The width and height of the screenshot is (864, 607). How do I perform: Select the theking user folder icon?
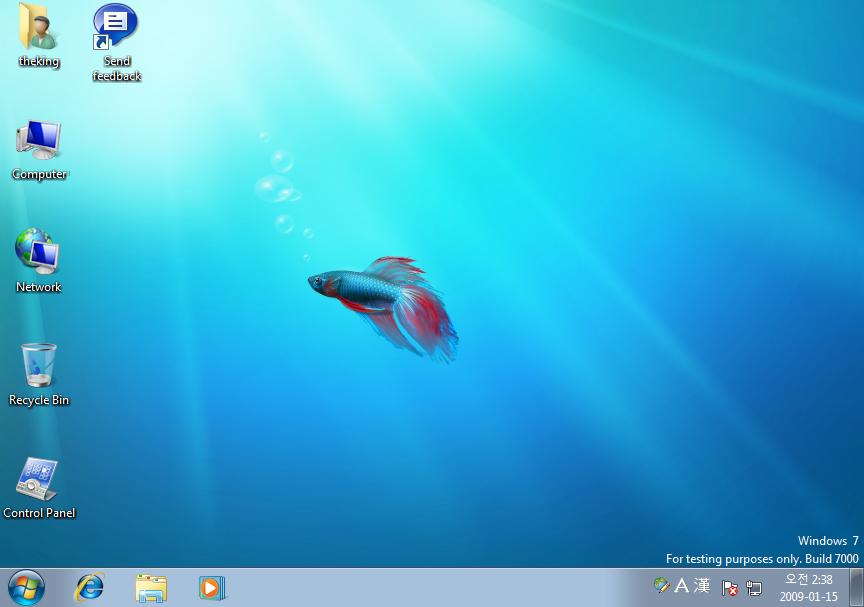37,27
